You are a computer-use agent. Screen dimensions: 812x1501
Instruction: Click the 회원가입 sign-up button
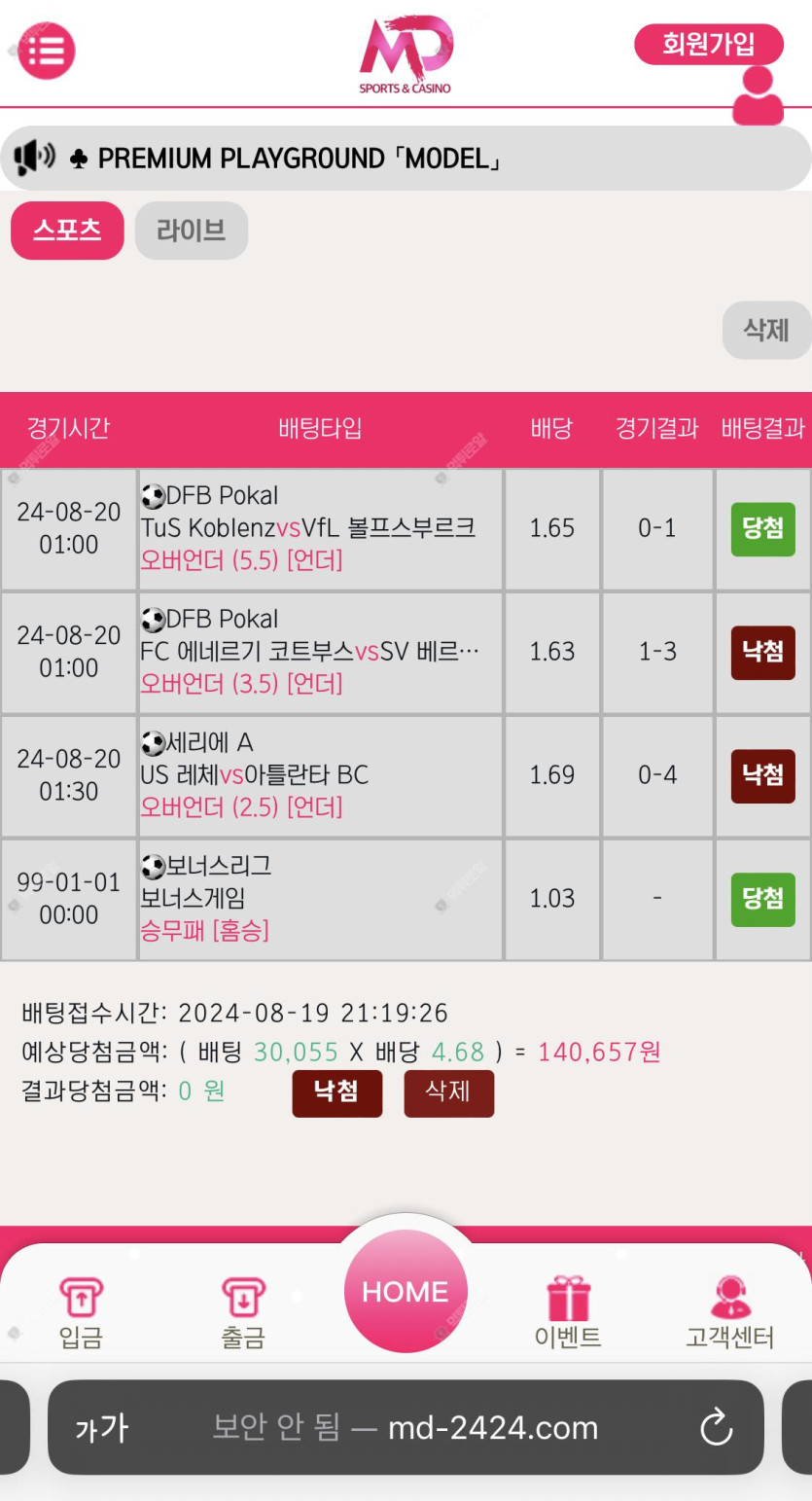tap(709, 44)
